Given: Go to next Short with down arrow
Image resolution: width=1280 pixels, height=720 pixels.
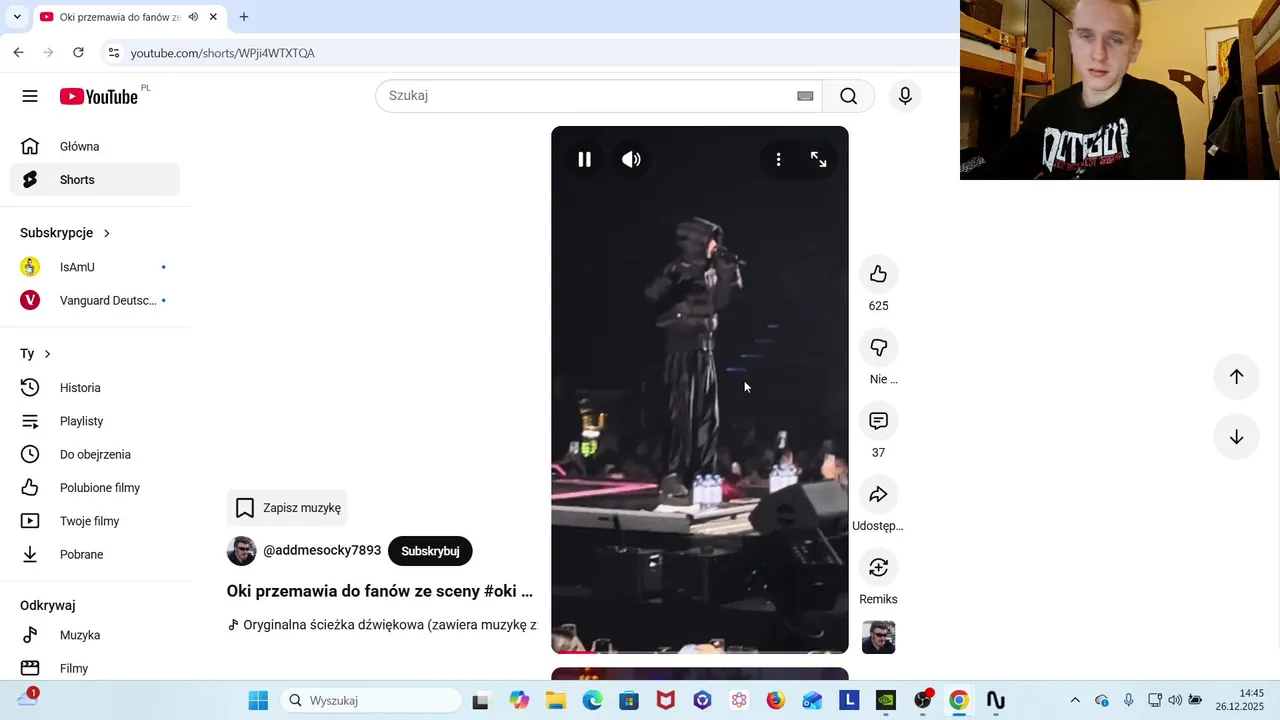Looking at the screenshot, I should click(x=1236, y=437).
